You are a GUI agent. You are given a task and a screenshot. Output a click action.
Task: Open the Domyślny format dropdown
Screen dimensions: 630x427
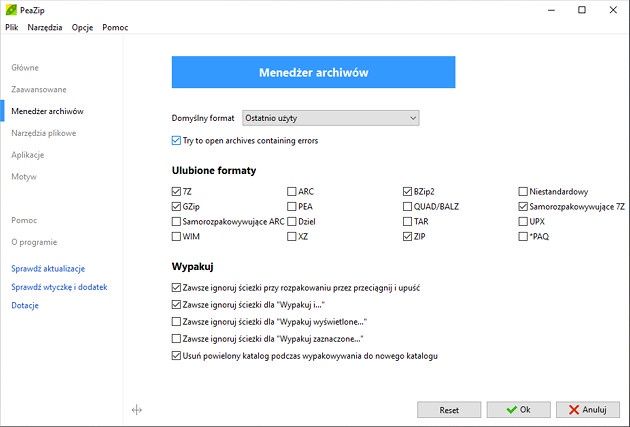(x=331, y=118)
